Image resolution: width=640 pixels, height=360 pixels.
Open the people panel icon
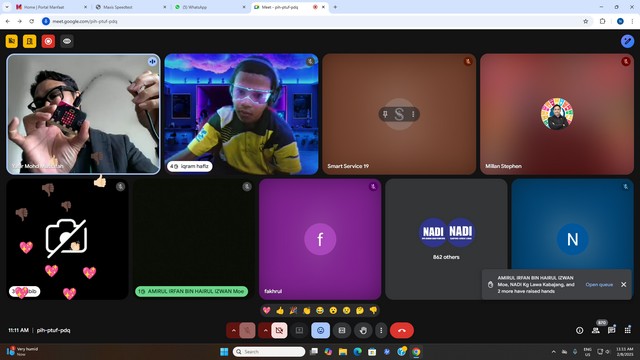click(596, 330)
